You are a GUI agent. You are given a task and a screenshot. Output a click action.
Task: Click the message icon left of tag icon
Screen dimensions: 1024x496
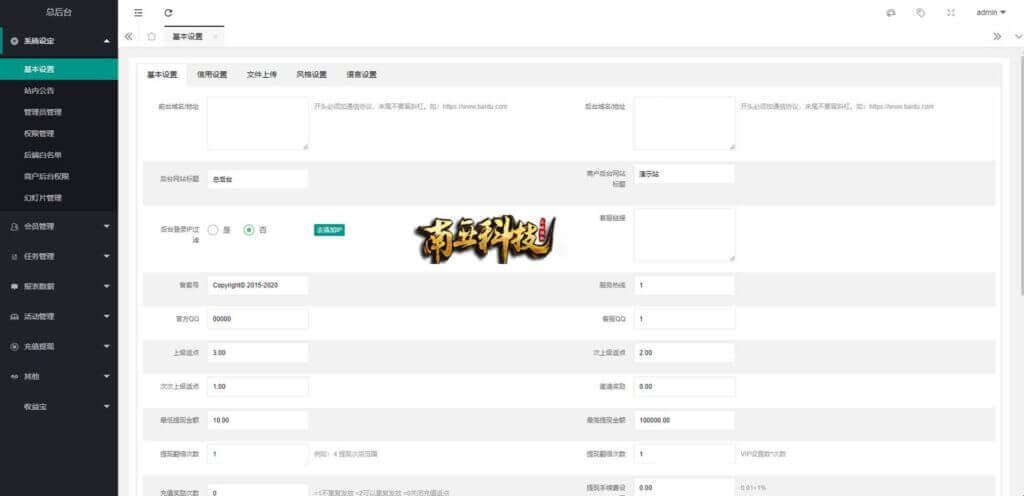pyautogui.click(x=890, y=12)
